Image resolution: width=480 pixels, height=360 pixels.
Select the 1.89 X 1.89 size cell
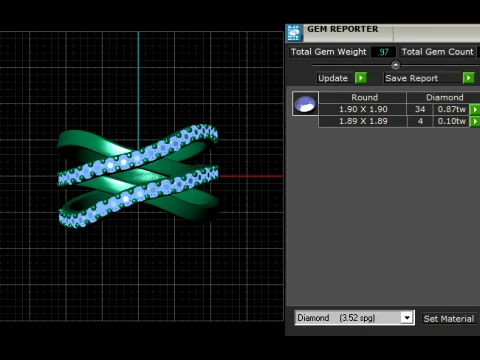coord(363,121)
